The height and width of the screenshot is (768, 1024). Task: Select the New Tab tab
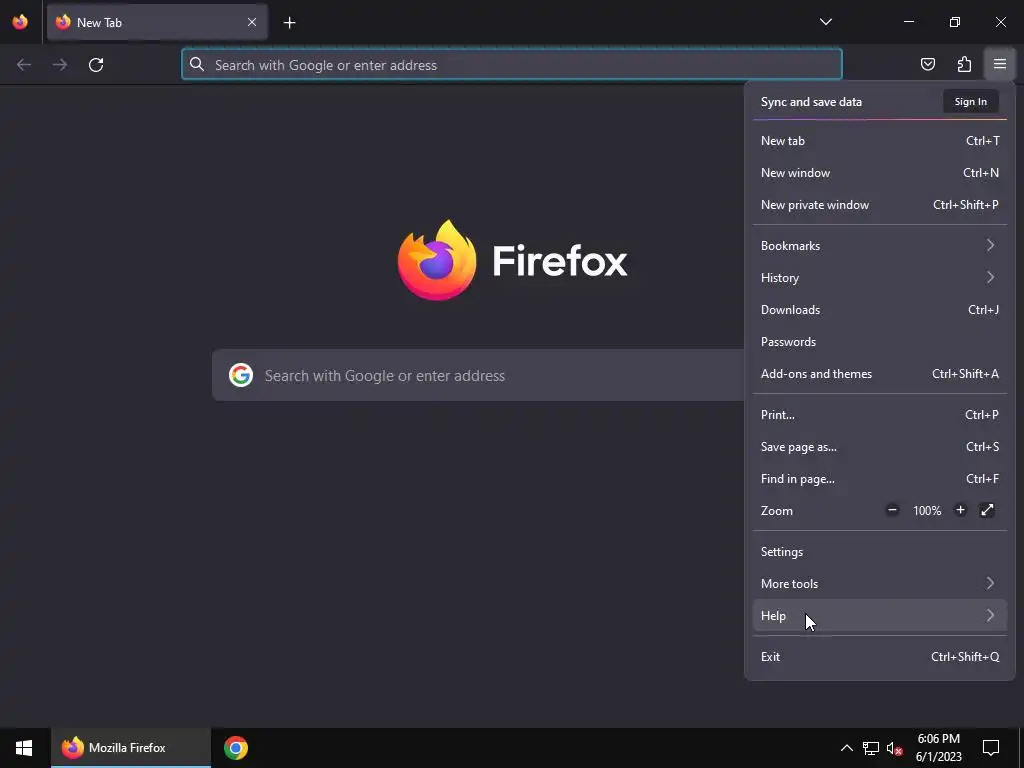[157, 22]
